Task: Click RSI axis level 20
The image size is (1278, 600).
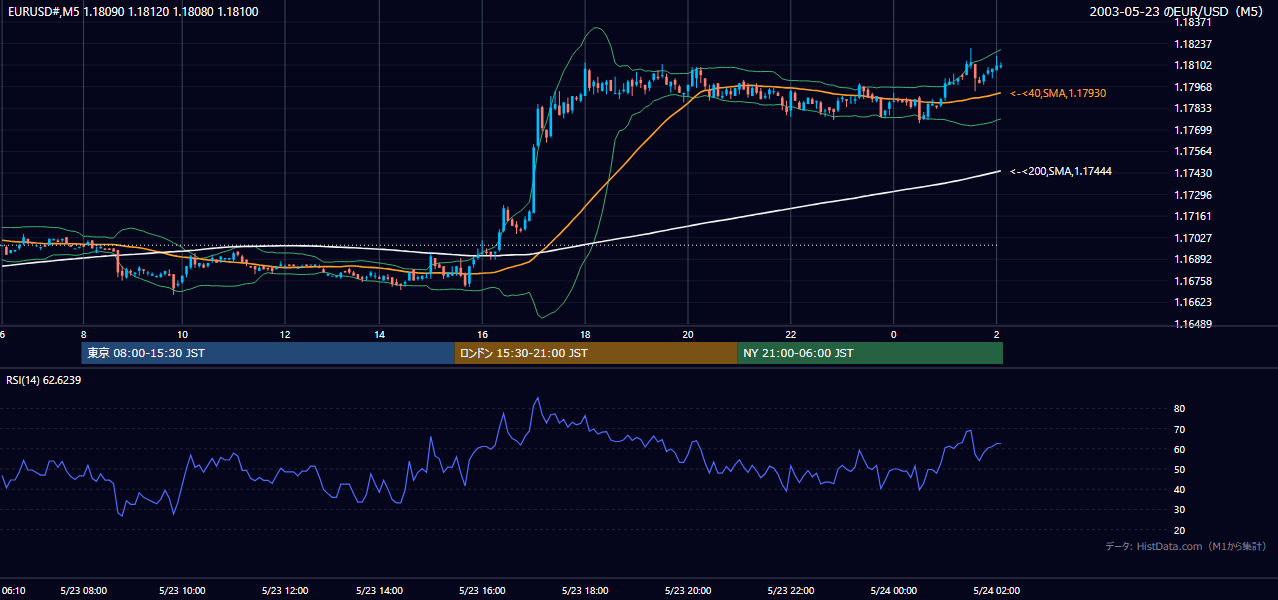Action: (x=1179, y=530)
